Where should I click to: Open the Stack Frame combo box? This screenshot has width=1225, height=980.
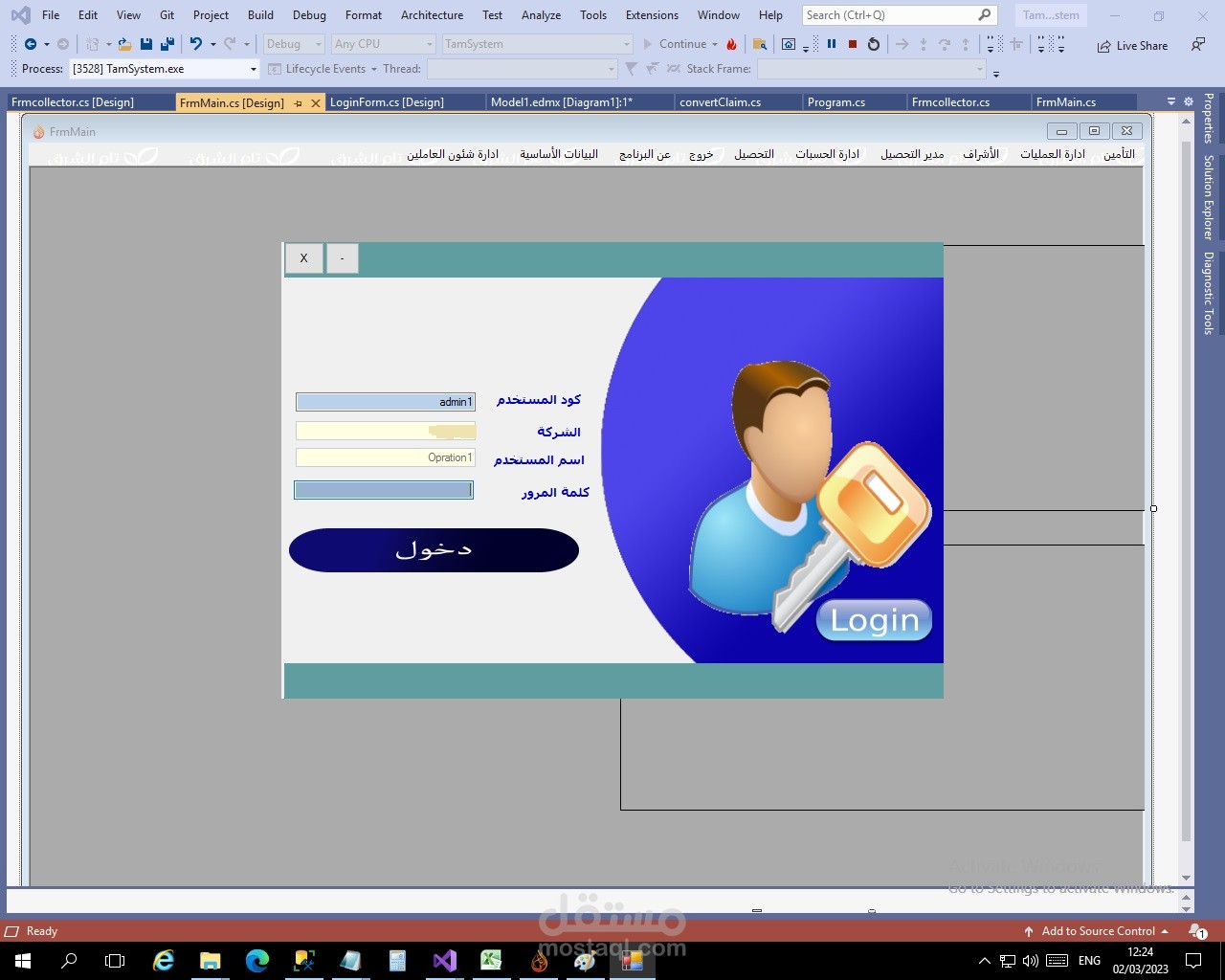click(871, 69)
